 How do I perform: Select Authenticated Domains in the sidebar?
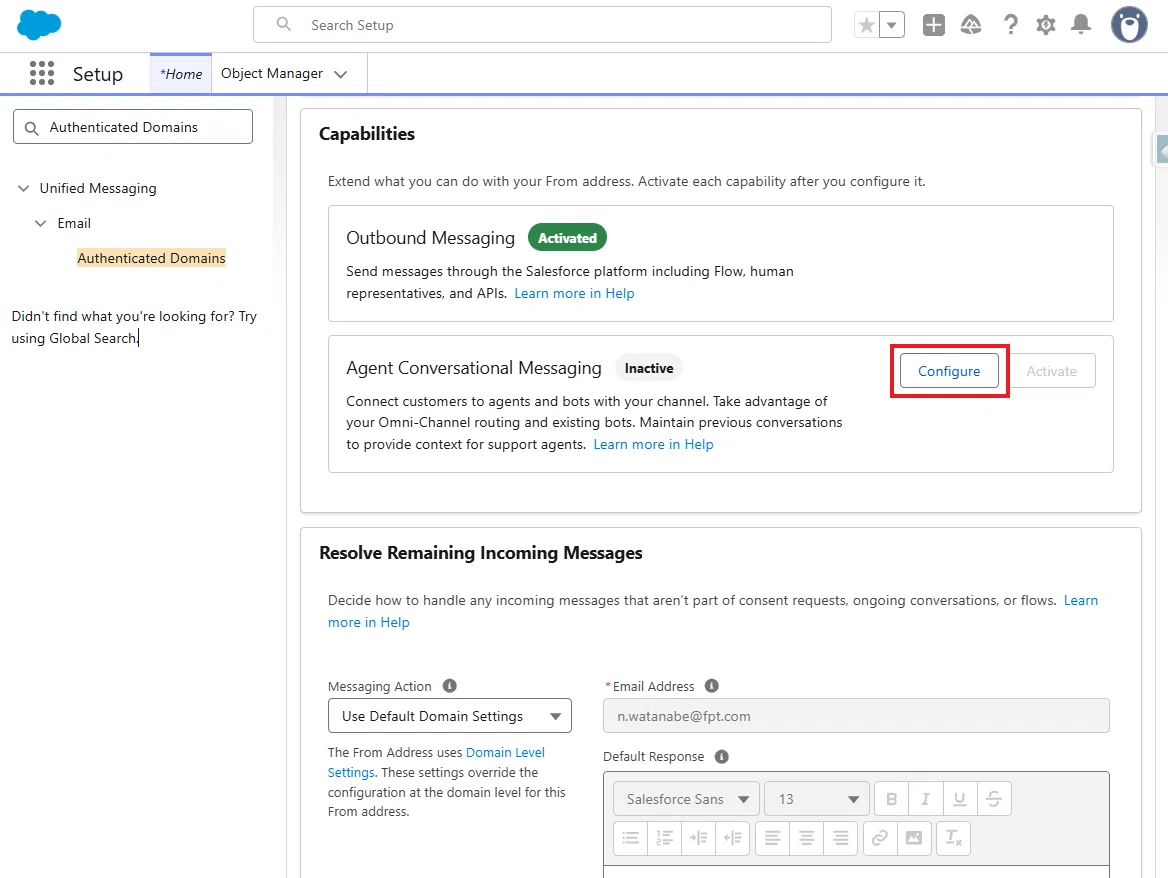click(151, 258)
